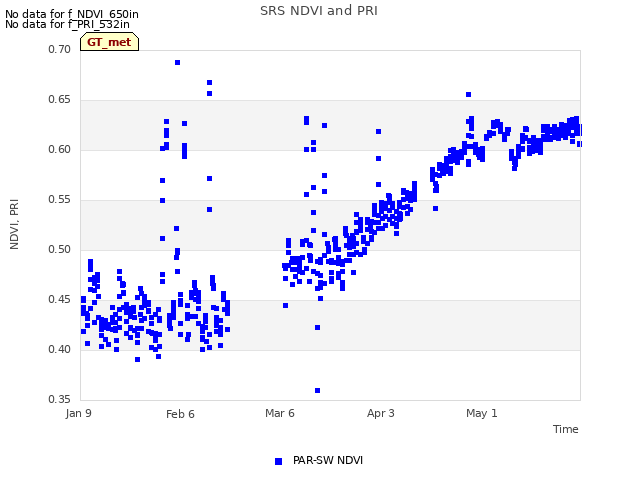Click the GT_met annotation label
The height and width of the screenshot is (480, 640).
point(109,42)
